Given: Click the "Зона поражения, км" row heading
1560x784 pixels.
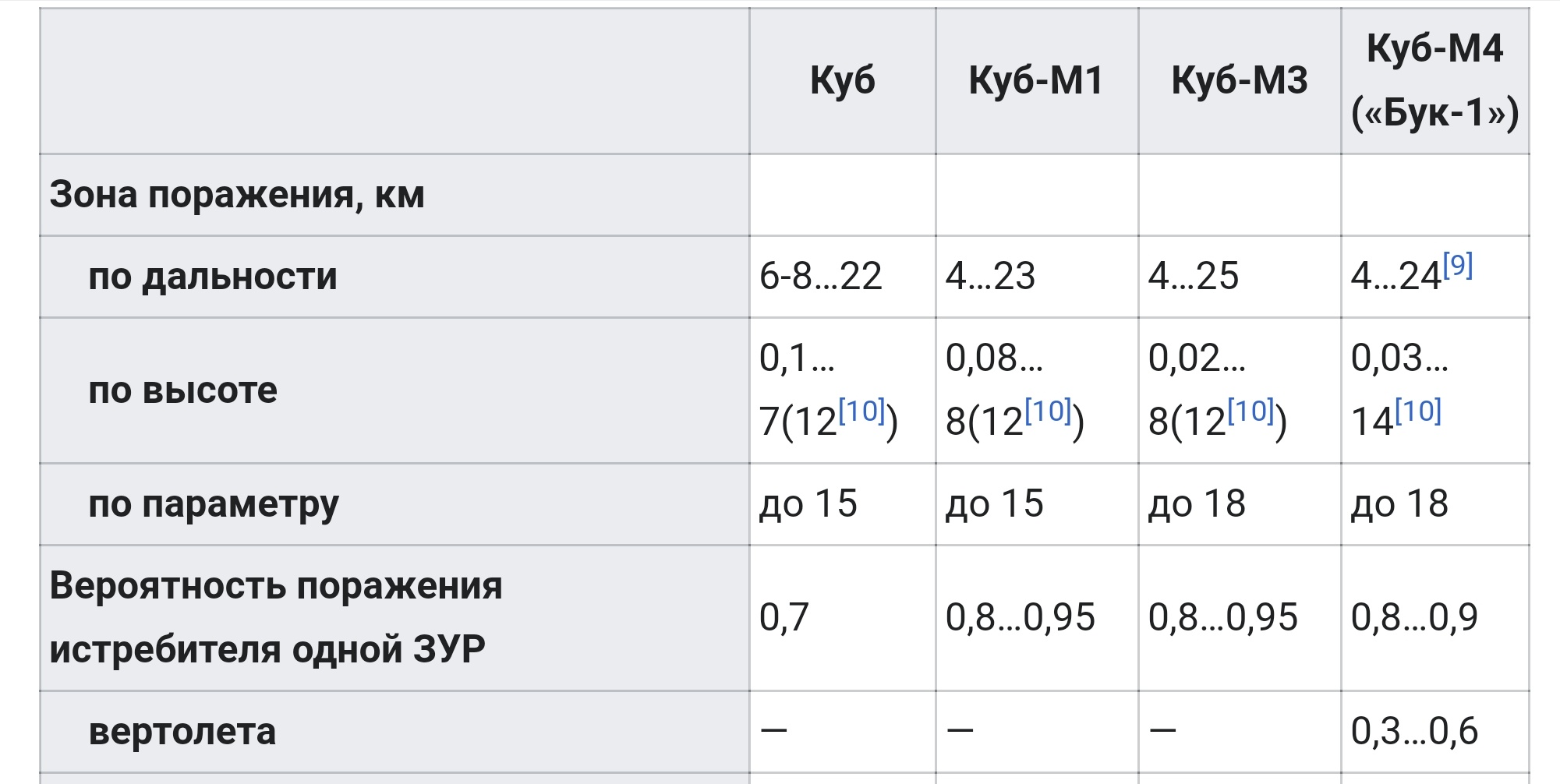Looking at the screenshot, I should tap(237, 195).
